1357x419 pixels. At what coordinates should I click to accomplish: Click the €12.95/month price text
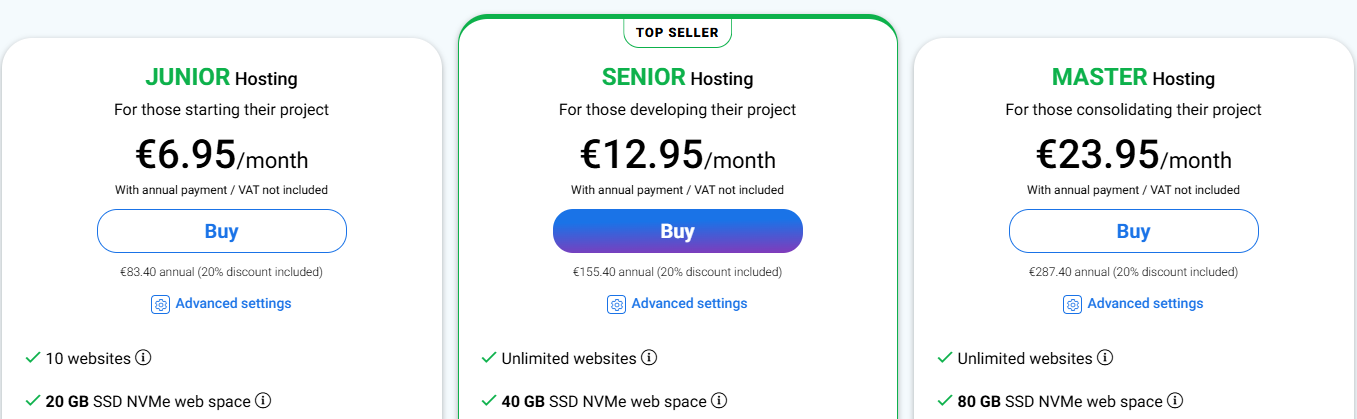677,156
